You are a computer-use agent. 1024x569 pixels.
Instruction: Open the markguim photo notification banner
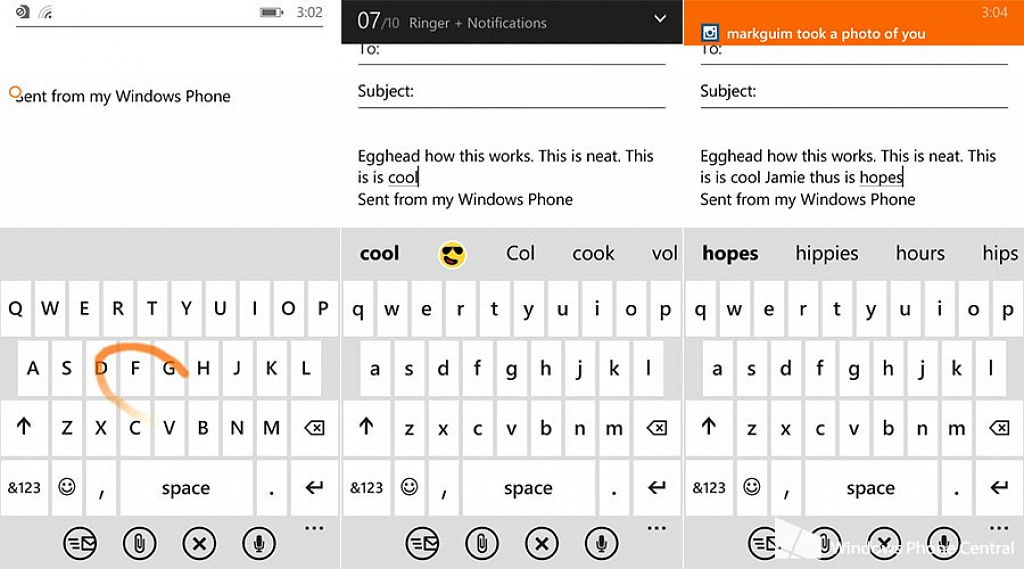click(854, 23)
